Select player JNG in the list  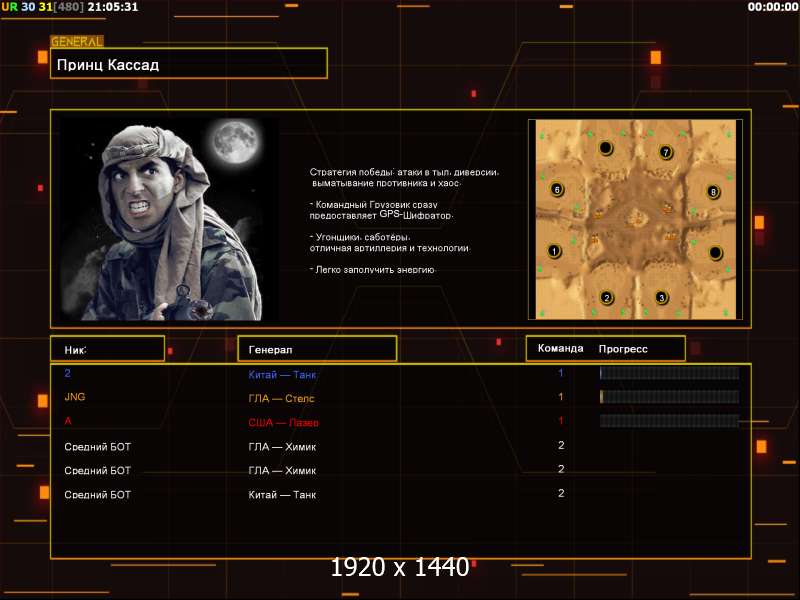75,398
